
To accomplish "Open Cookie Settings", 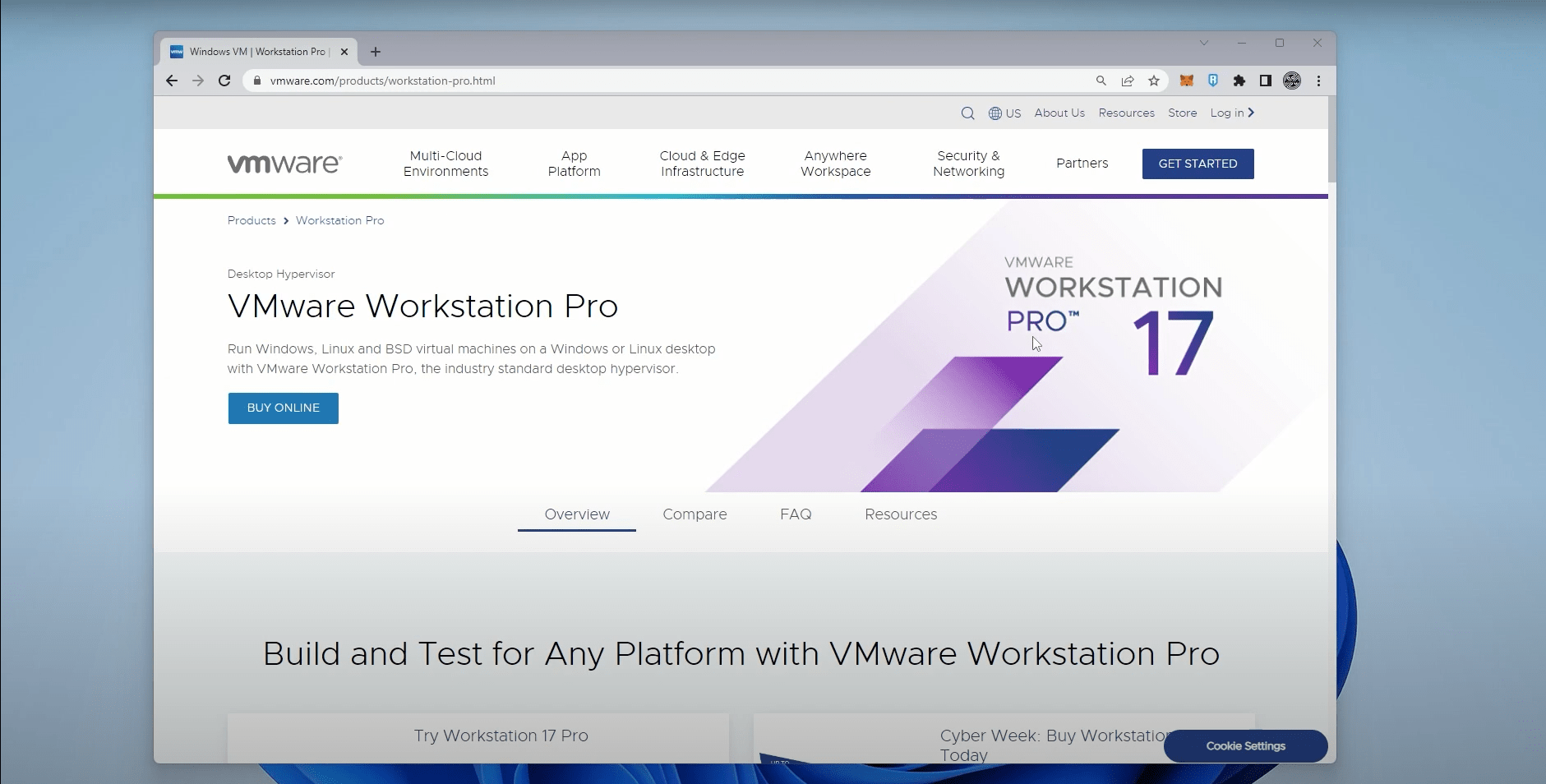I will click(1244, 746).
